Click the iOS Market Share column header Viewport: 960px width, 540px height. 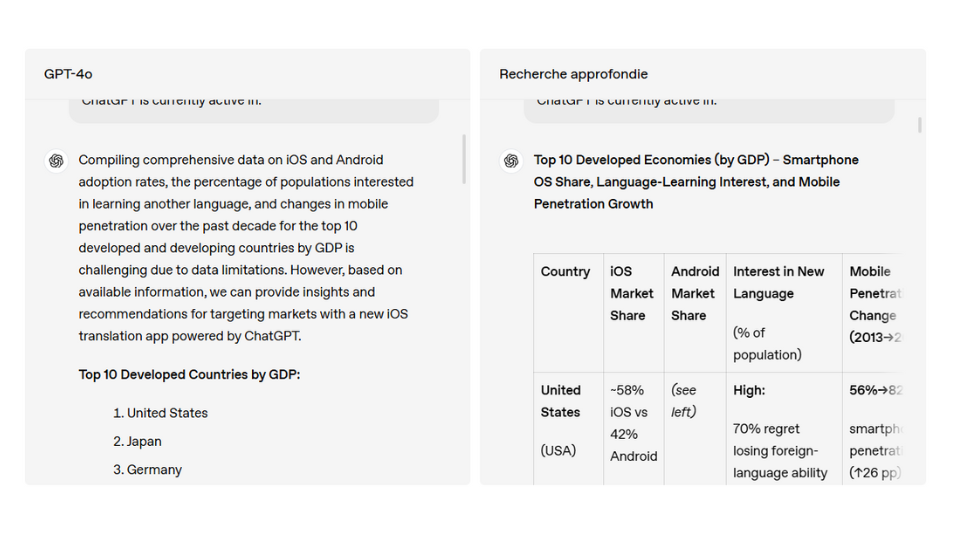click(x=632, y=293)
